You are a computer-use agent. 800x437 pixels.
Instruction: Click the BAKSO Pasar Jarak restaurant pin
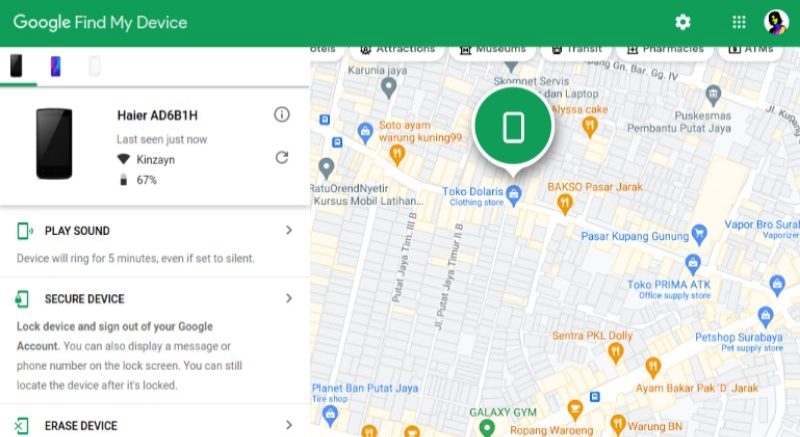coord(565,204)
